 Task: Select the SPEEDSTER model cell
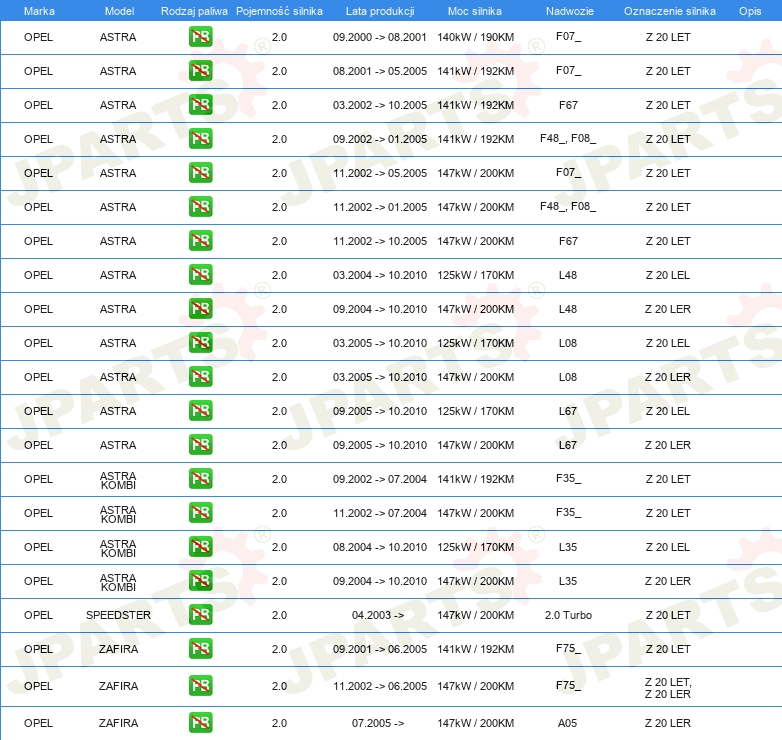pyautogui.click(x=118, y=615)
